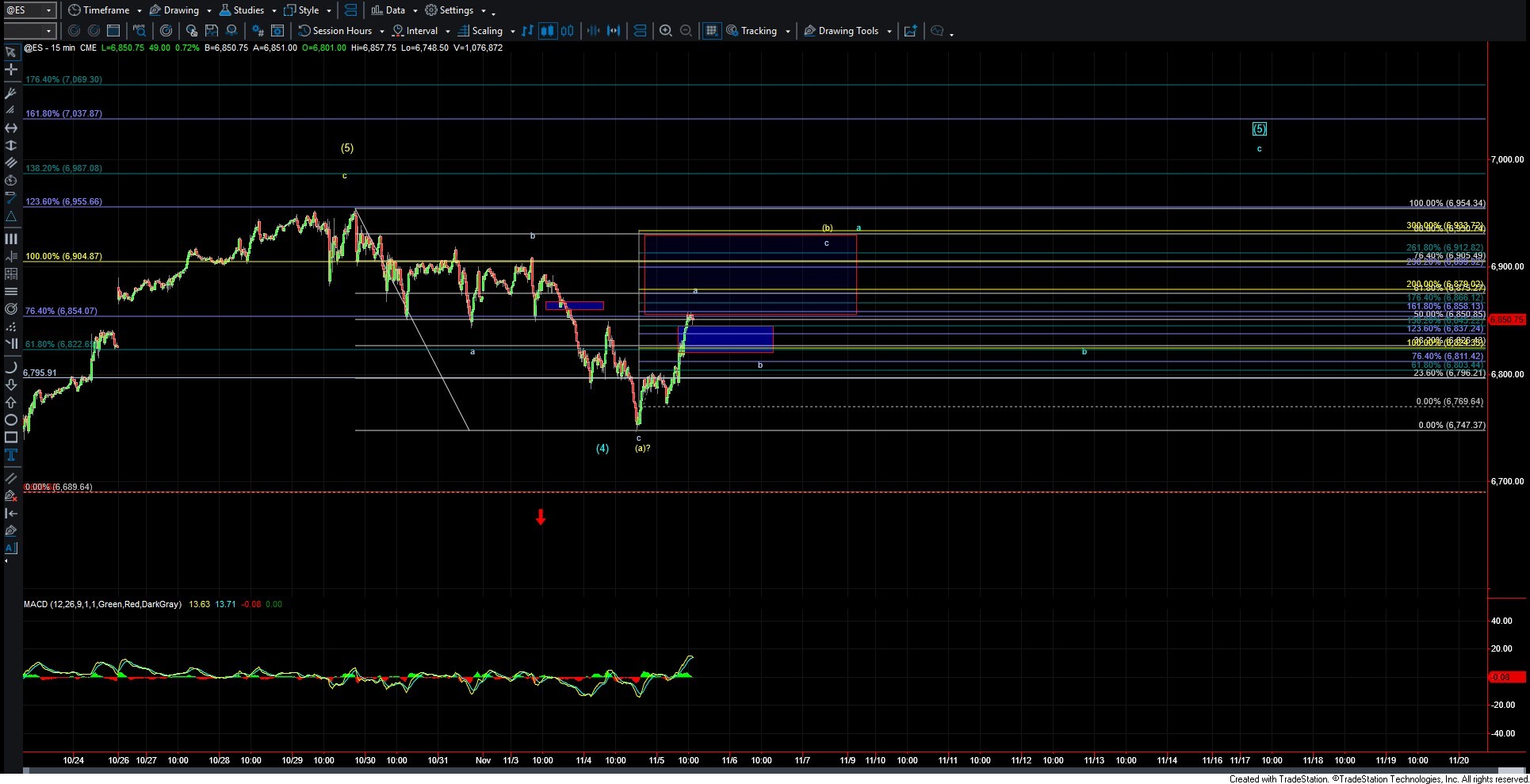Expand the Interval dropdown
1530x784 pixels.
point(447,32)
